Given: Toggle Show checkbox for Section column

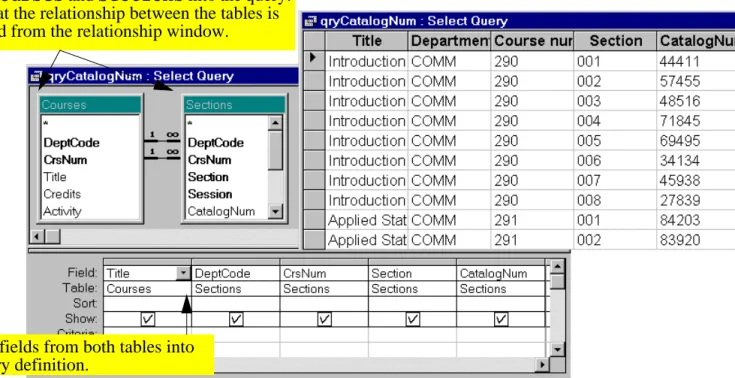Looking at the screenshot, I should (x=412, y=319).
